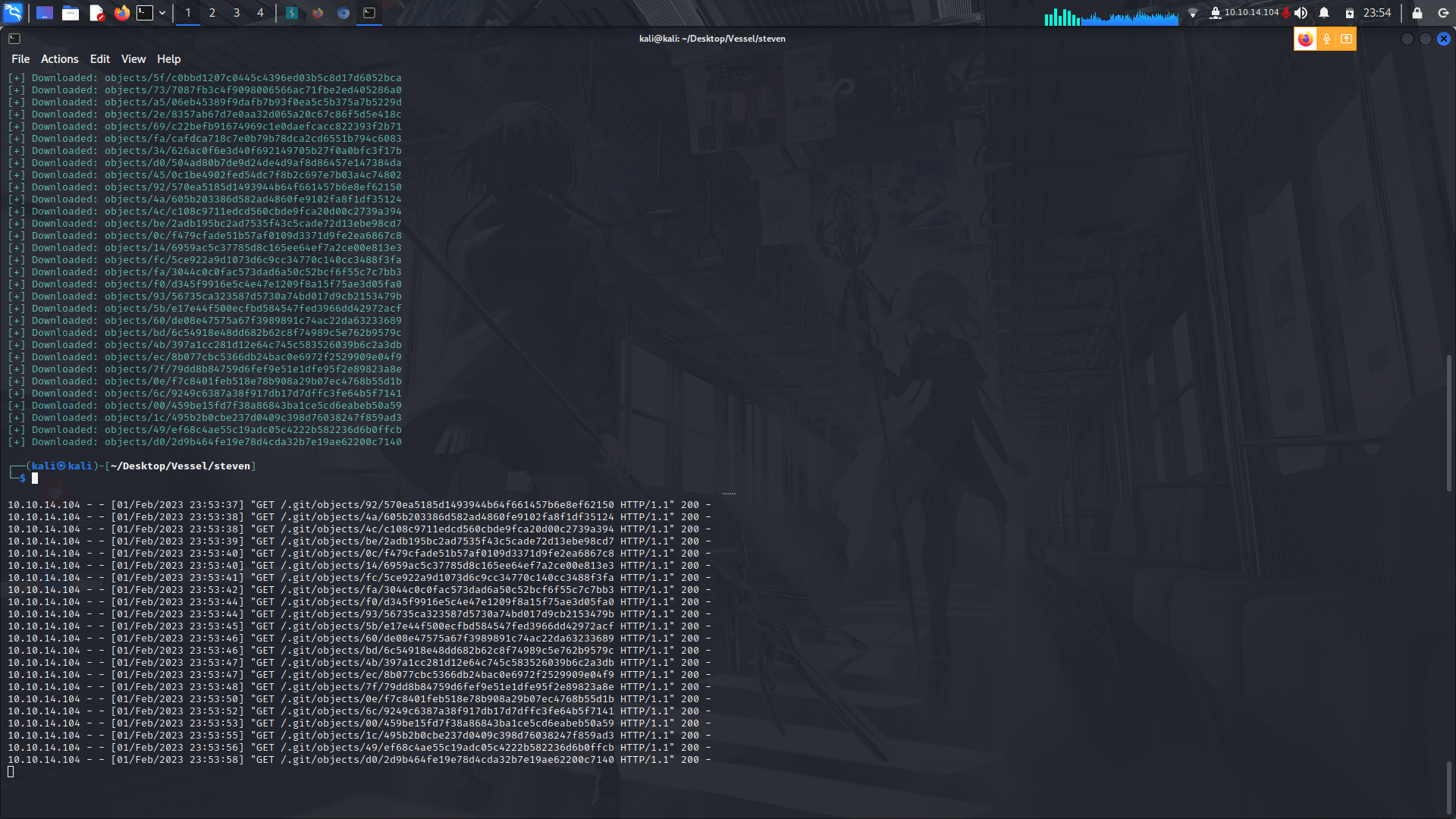Open the Chromium tray icon

click(343, 13)
